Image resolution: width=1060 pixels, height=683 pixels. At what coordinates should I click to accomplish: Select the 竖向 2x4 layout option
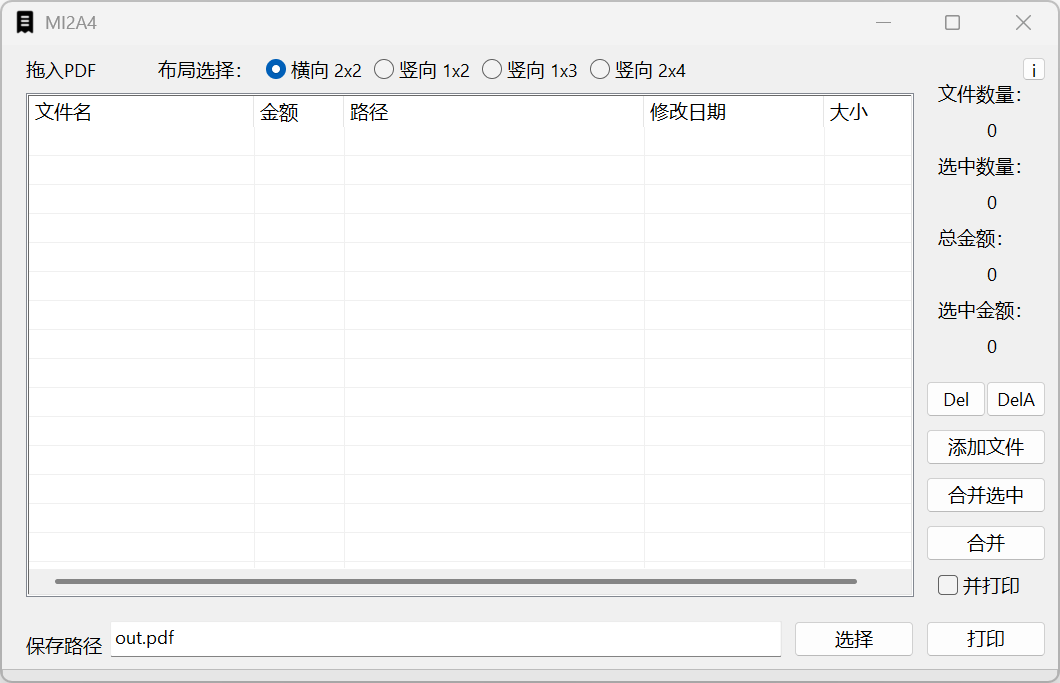pyautogui.click(x=600, y=70)
